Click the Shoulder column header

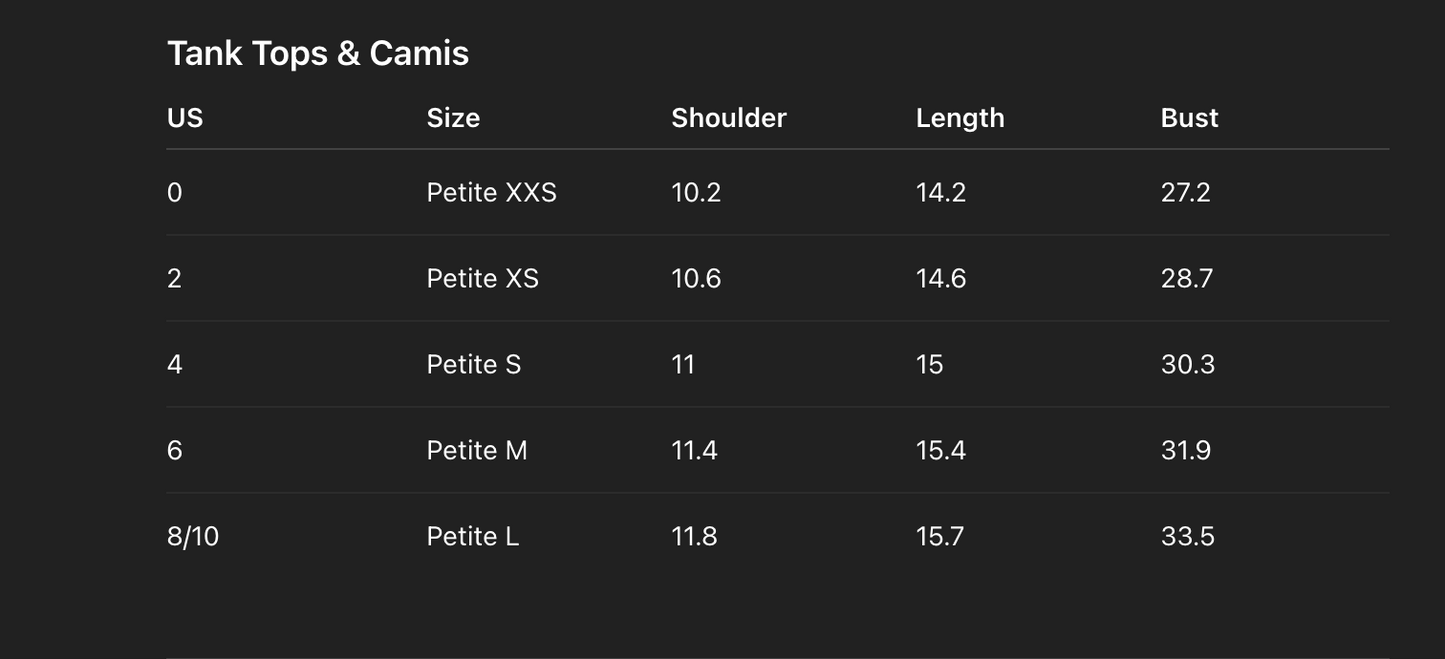coord(729,118)
